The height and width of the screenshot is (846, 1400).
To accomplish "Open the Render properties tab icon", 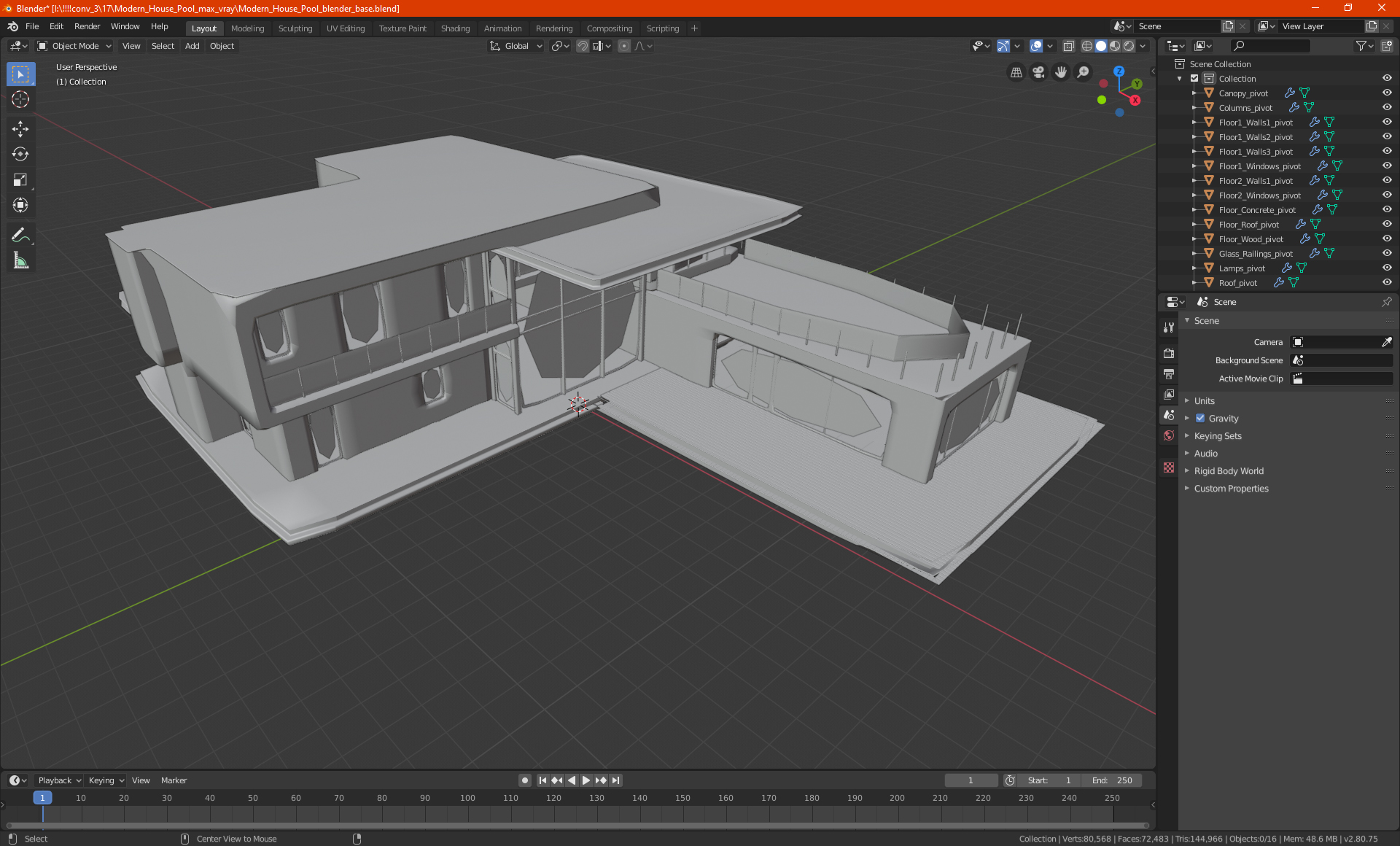I will (1169, 353).
